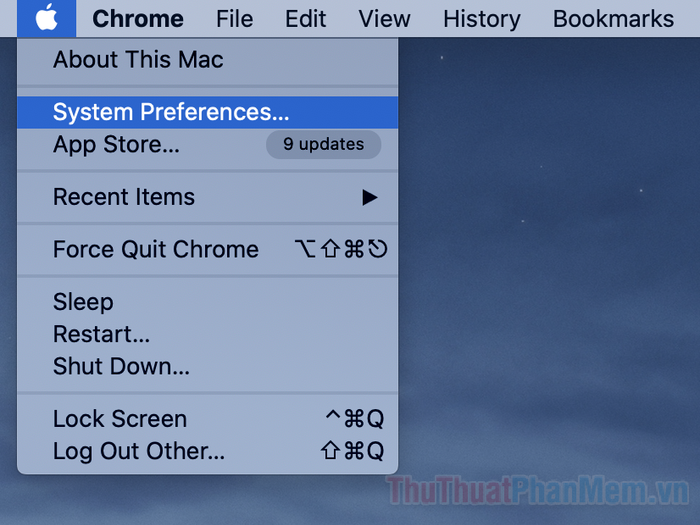The image size is (700, 525).
Task: Open the Edit menu
Action: pos(305,19)
